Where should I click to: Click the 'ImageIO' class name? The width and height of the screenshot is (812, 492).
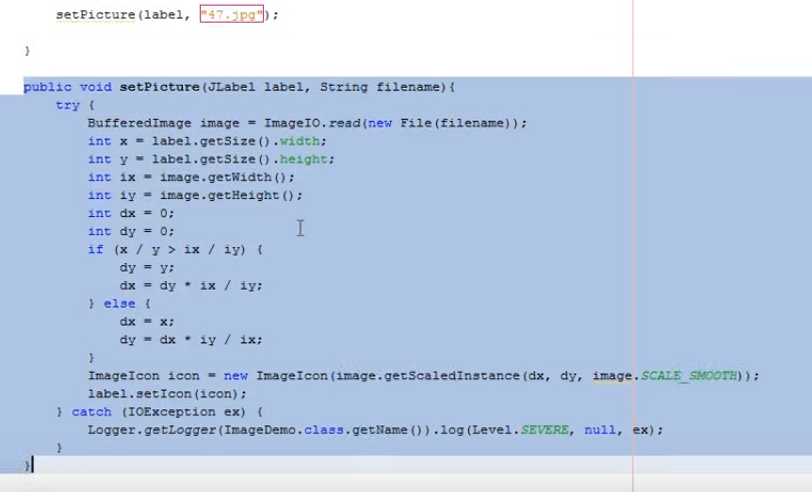tap(292, 123)
